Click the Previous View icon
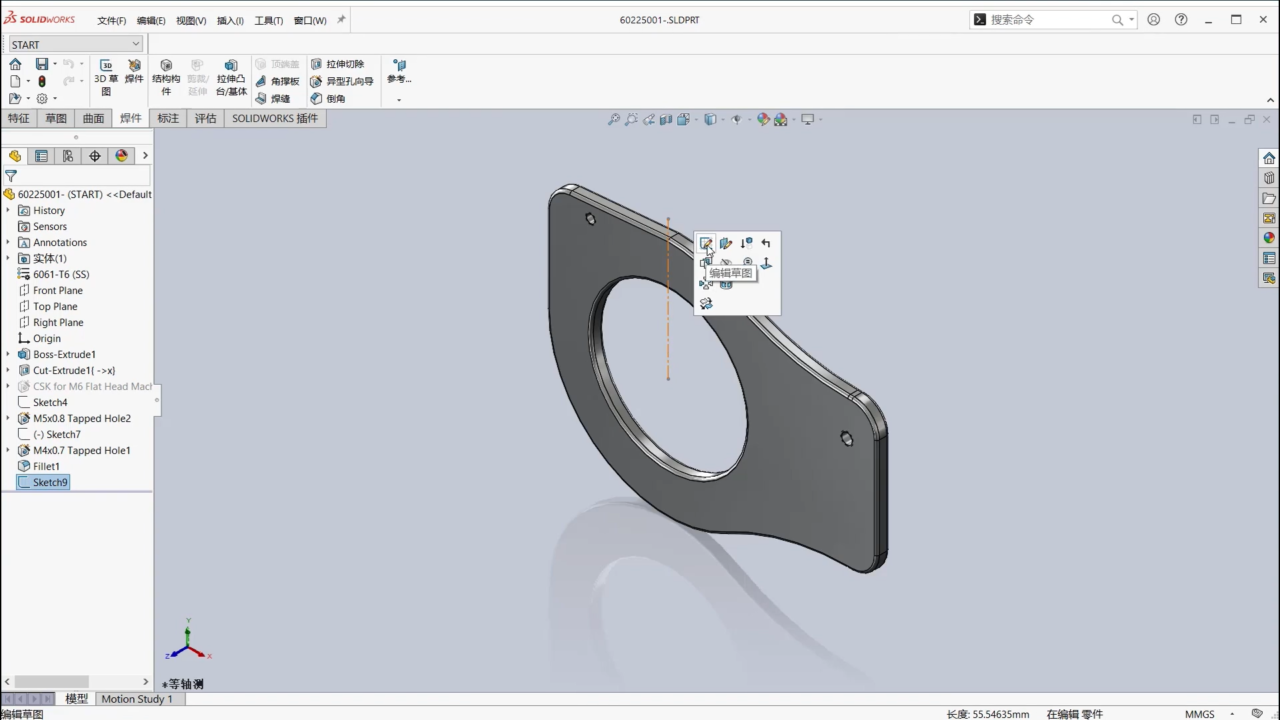 point(649,119)
